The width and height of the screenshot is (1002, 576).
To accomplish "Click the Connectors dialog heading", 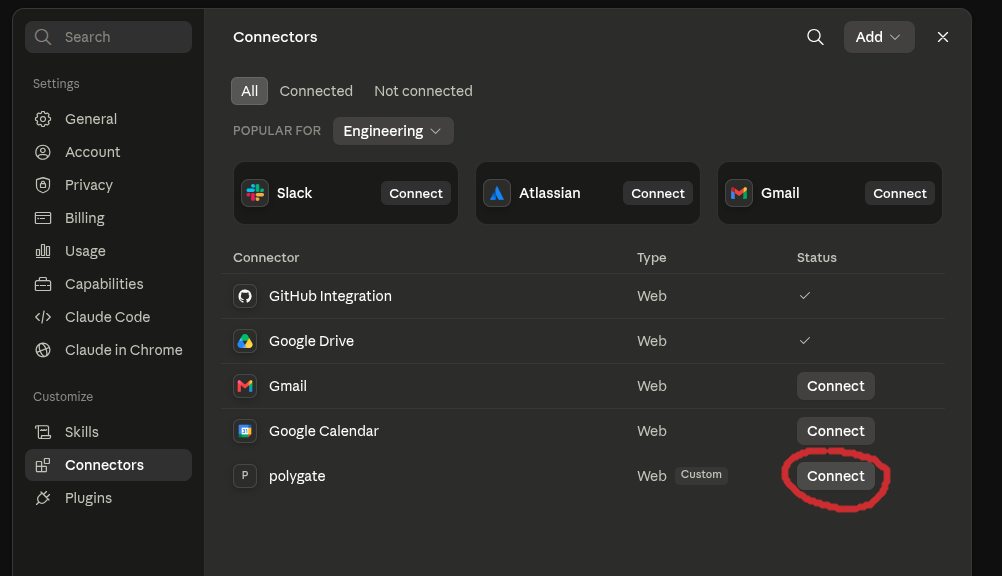I will click(x=275, y=37).
